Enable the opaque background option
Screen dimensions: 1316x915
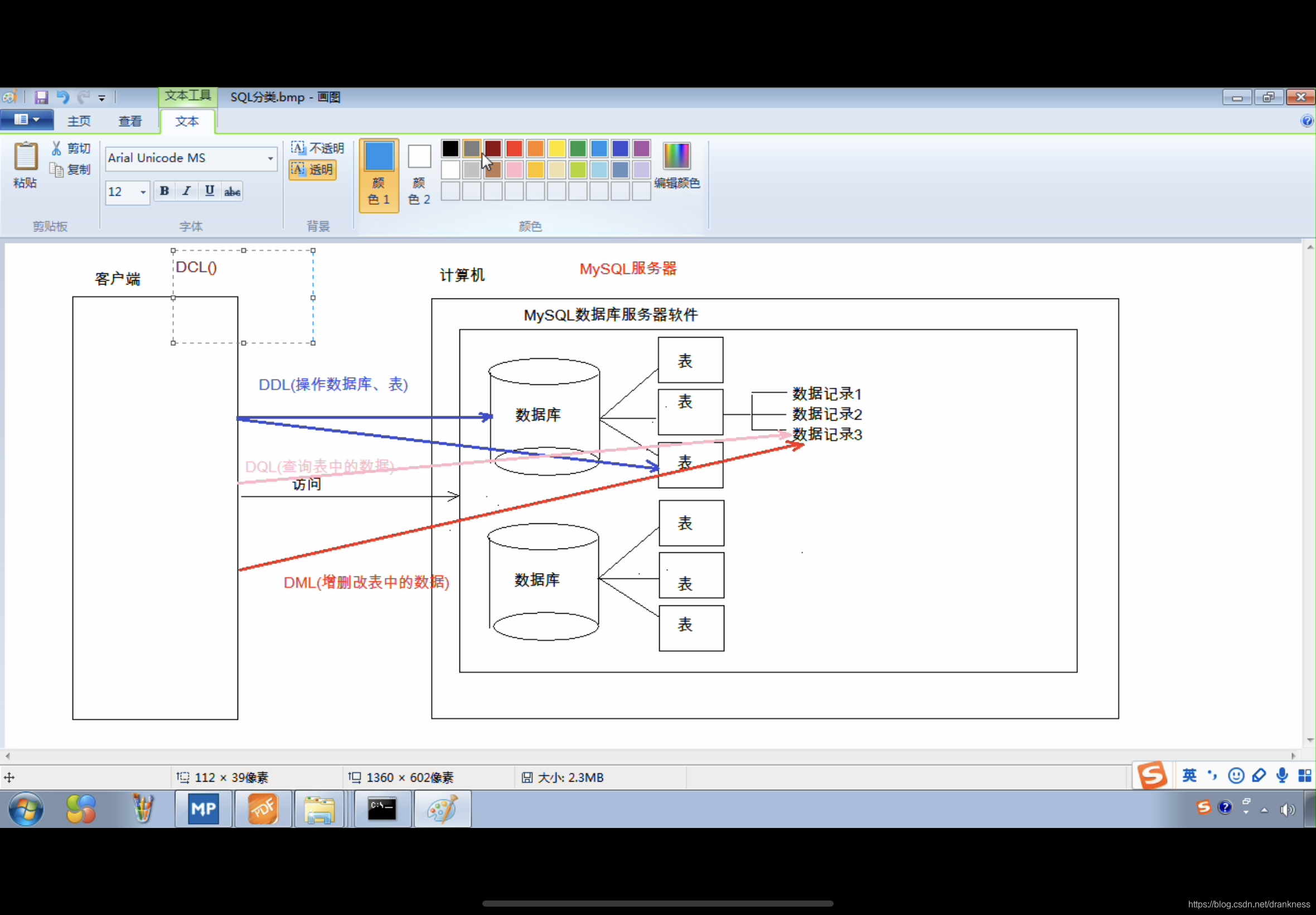317,148
